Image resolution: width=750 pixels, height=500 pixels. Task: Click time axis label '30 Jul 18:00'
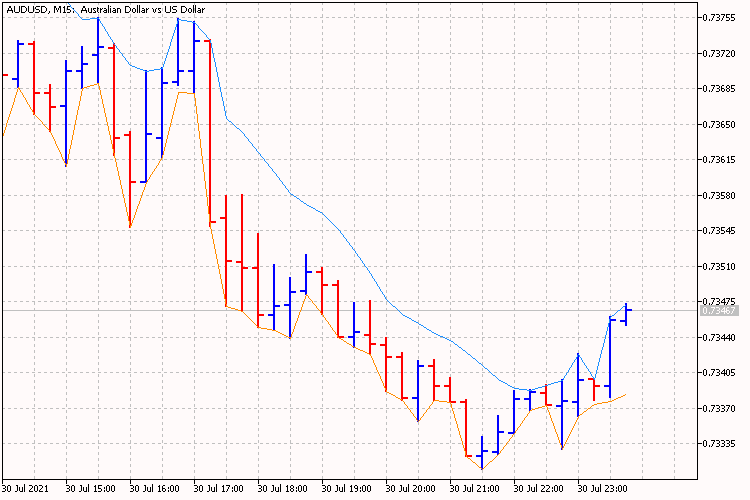pyautogui.click(x=282, y=489)
